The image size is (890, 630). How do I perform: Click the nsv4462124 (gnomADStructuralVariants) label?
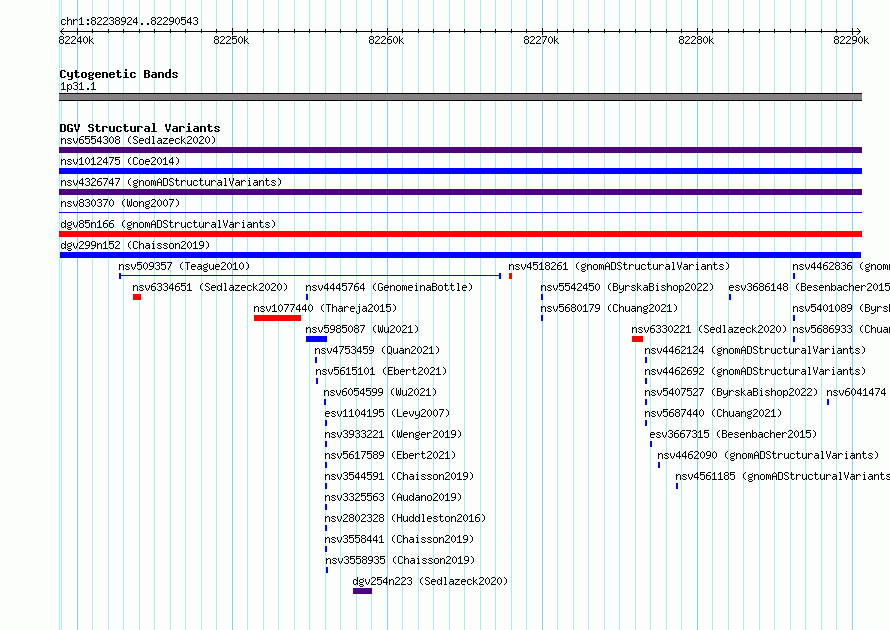755,350
